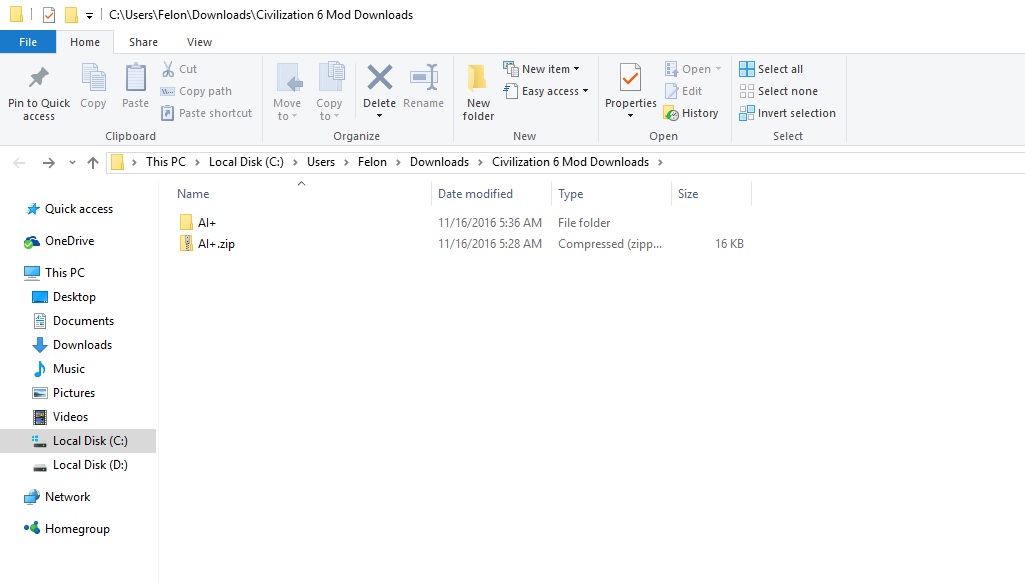Open the Easy access dropdown
Screen dimensions: 1025x583
tap(546, 91)
